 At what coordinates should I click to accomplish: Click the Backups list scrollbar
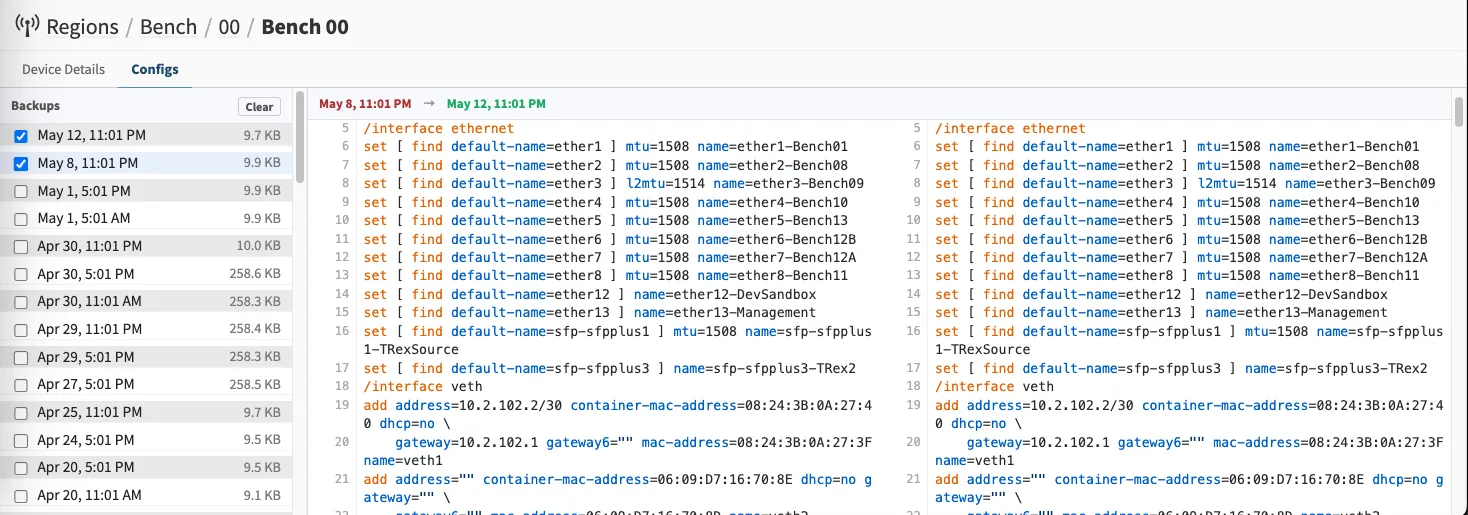(300, 137)
